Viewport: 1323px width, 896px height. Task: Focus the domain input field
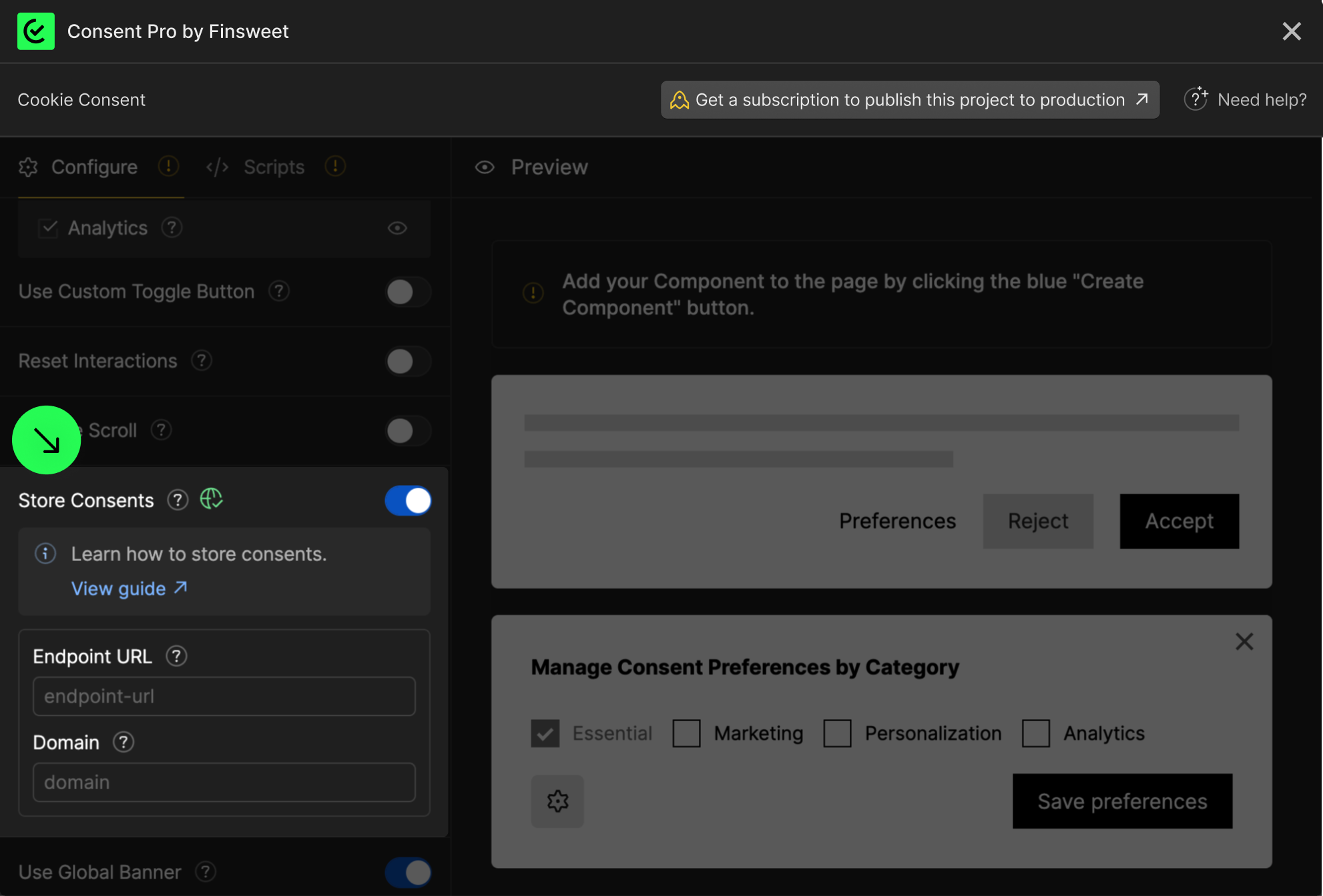(x=224, y=782)
